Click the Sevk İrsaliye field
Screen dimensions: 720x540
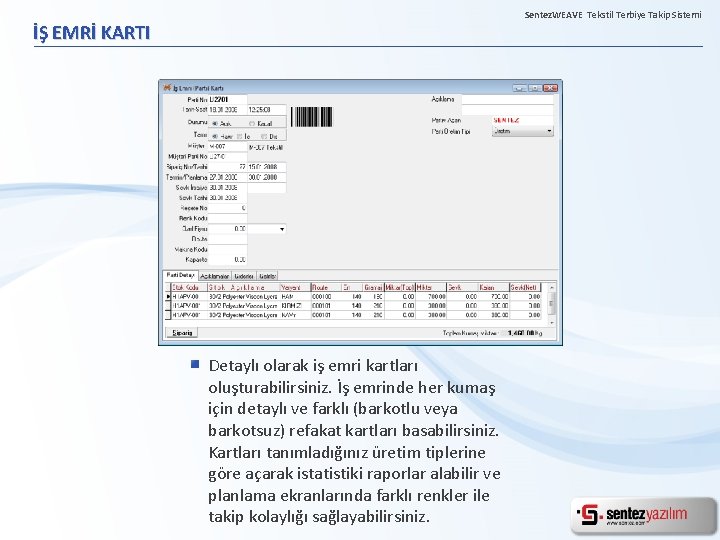(228, 188)
